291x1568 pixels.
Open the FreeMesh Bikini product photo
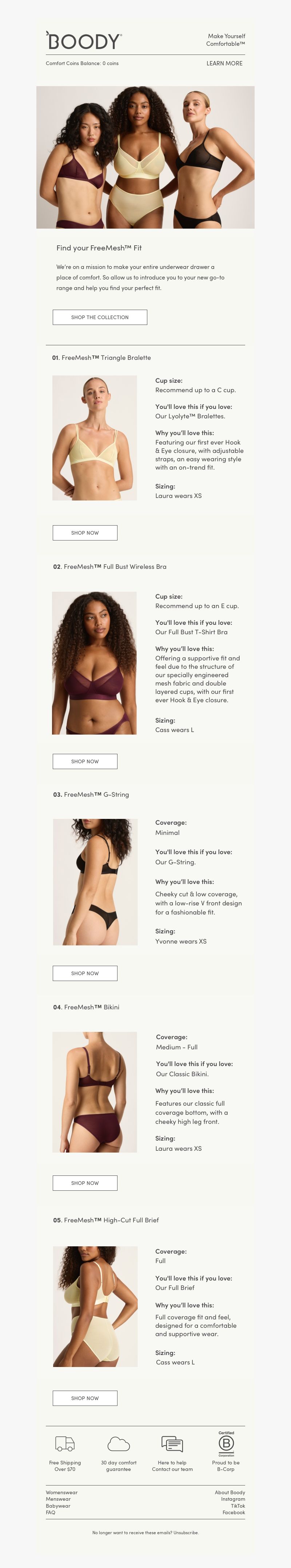coord(95,1092)
